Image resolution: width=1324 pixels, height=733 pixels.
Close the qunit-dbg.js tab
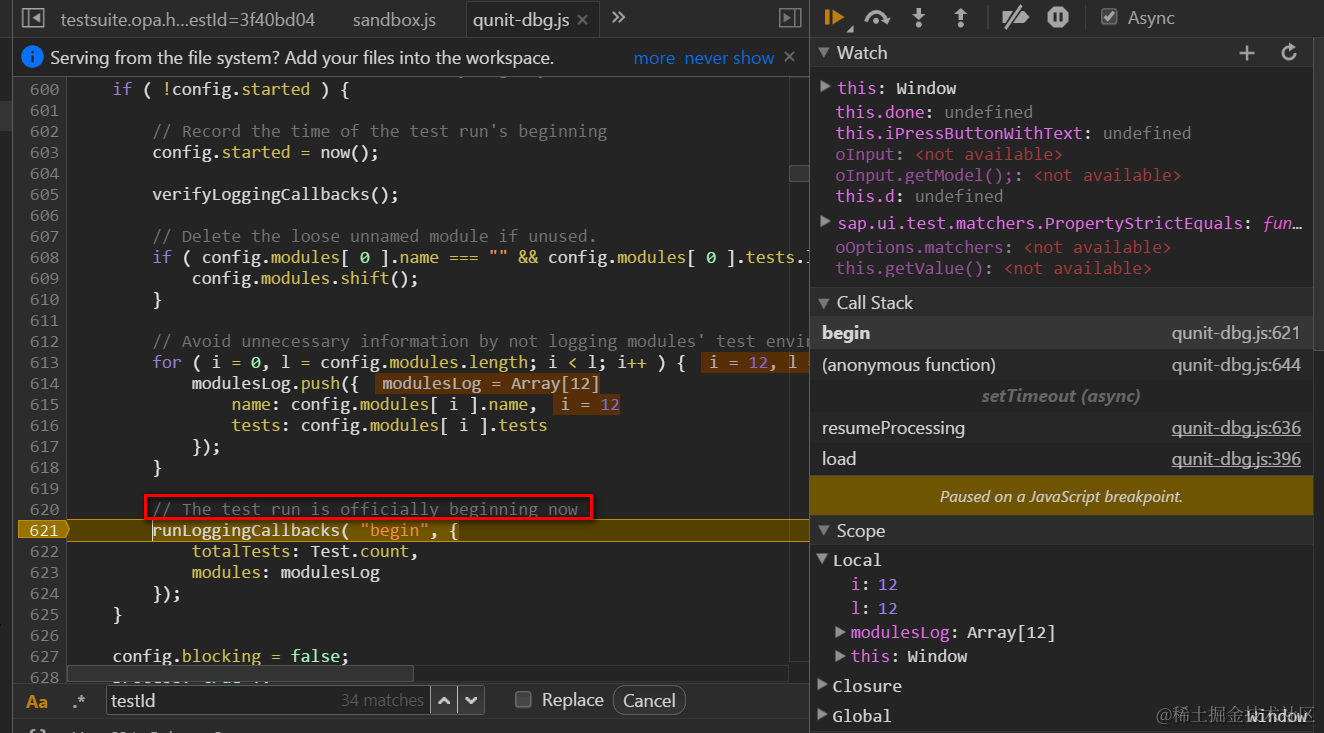[x=583, y=19]
